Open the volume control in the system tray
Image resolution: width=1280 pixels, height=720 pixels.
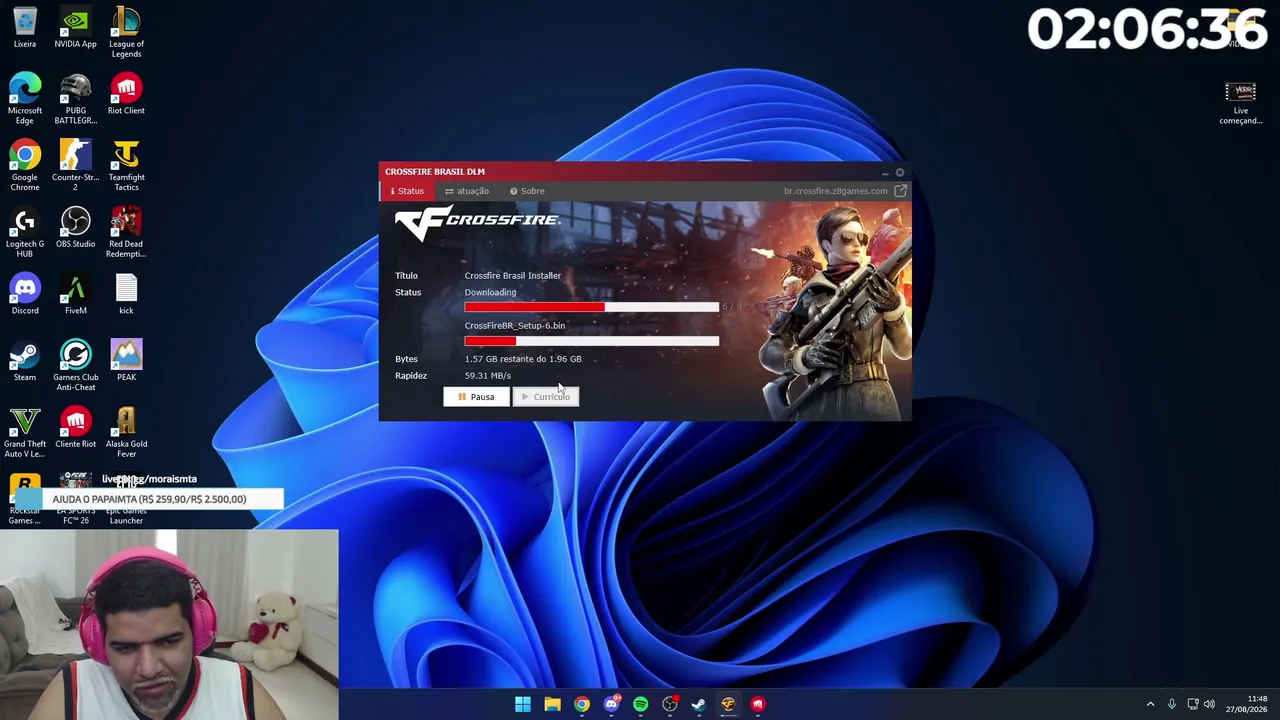pos(1209,704)
